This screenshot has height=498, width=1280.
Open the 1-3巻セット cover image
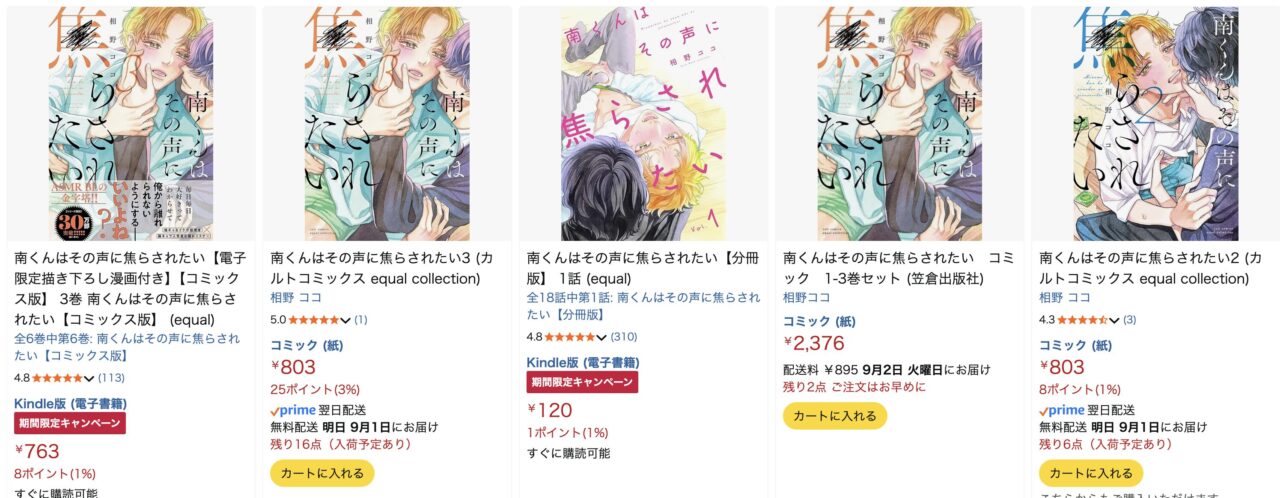(x=899, y=124)
